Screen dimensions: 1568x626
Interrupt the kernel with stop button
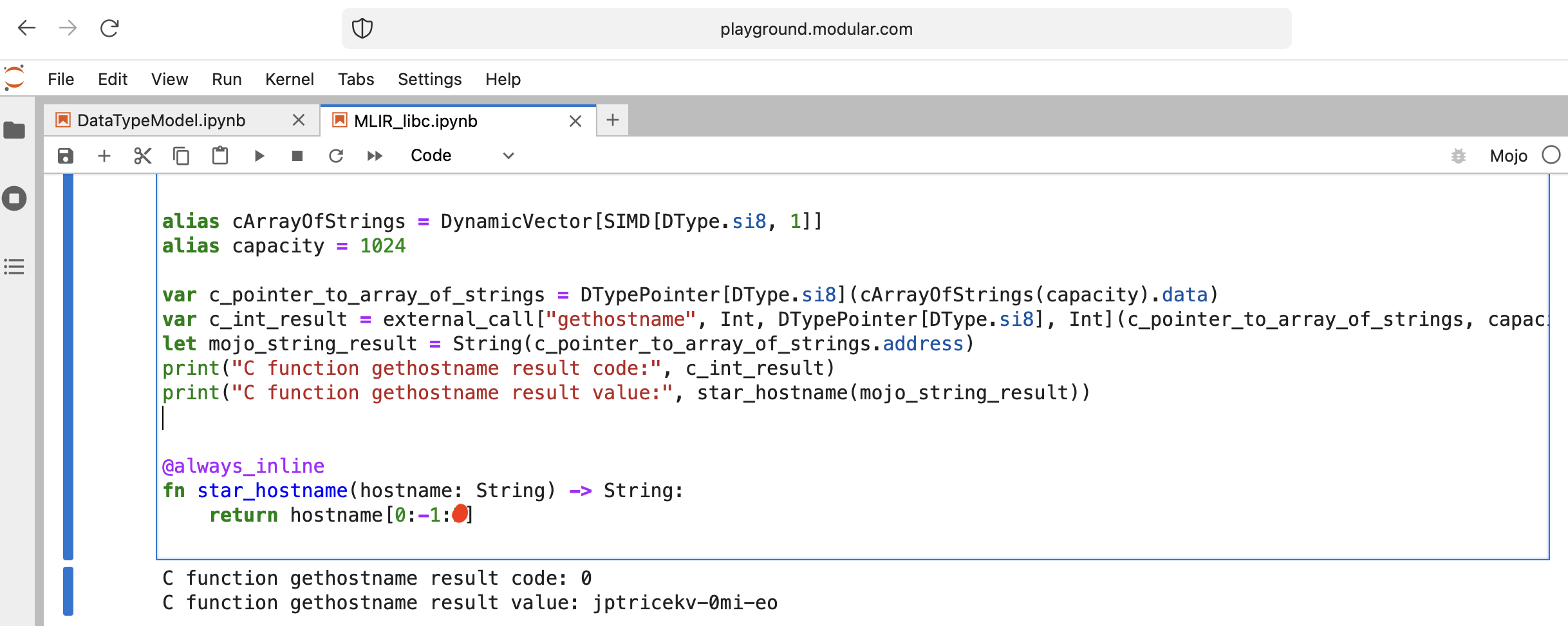(297, 156)
